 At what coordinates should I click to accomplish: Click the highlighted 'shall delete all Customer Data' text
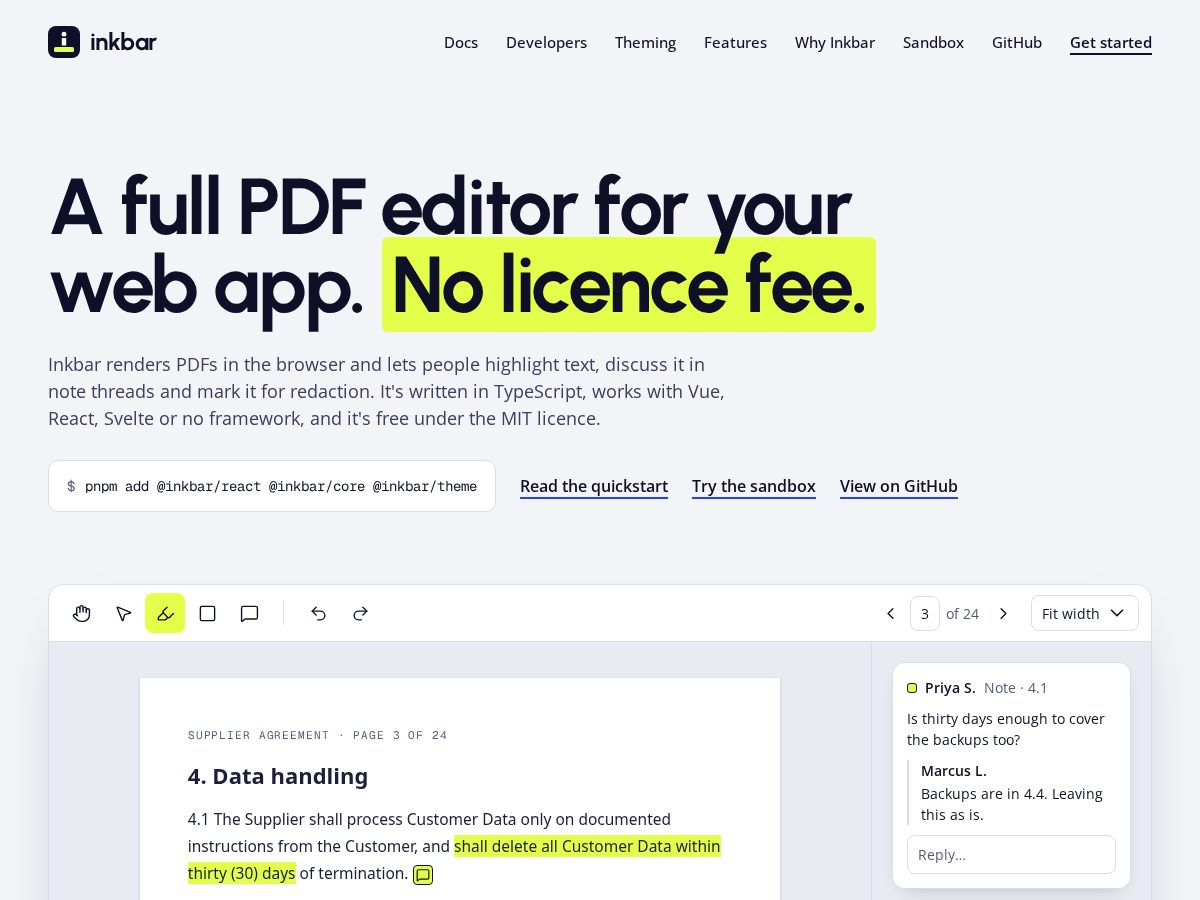pos(587,846)
